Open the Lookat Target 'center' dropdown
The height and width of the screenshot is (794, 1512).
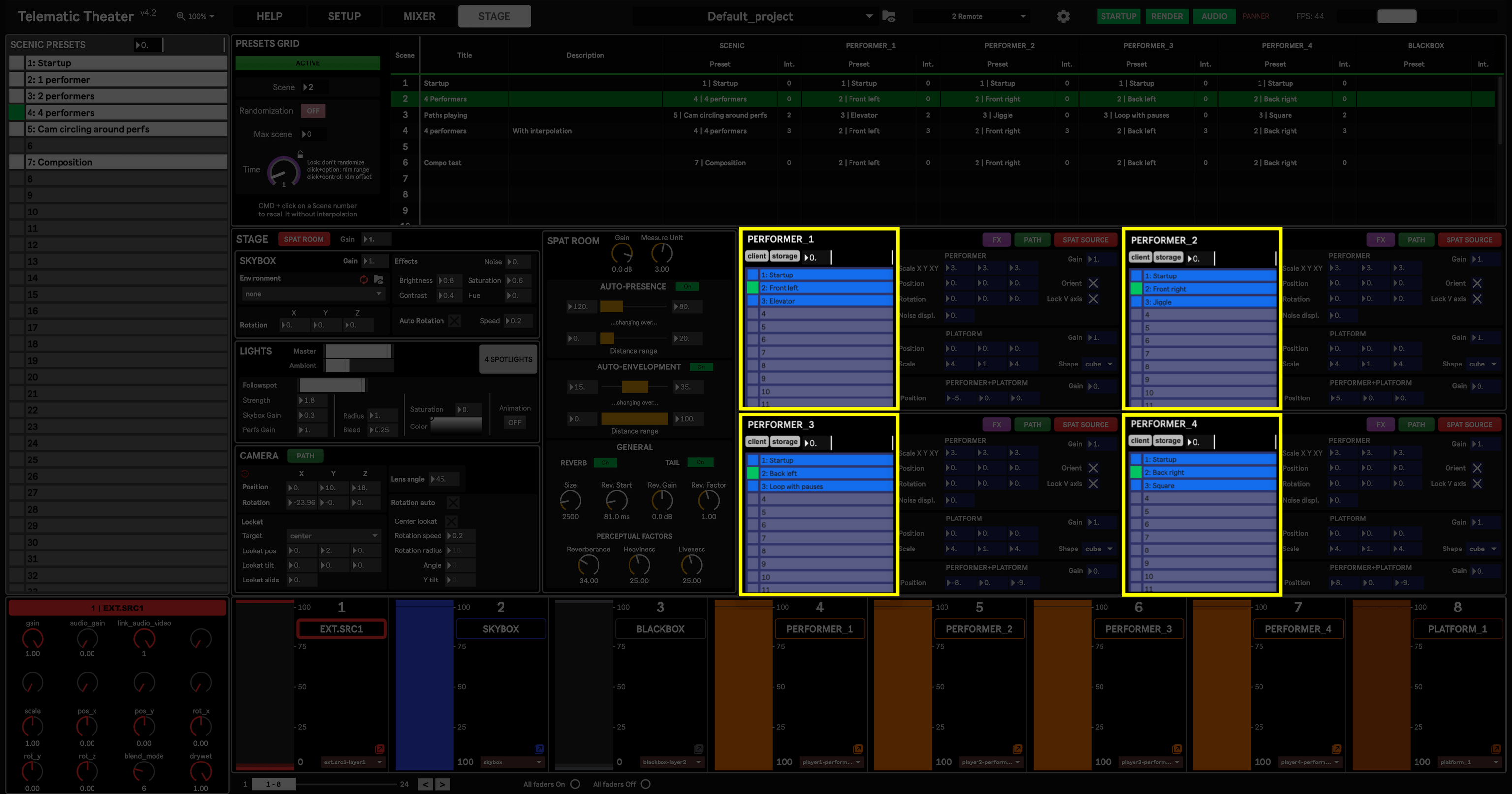point(333,536)
